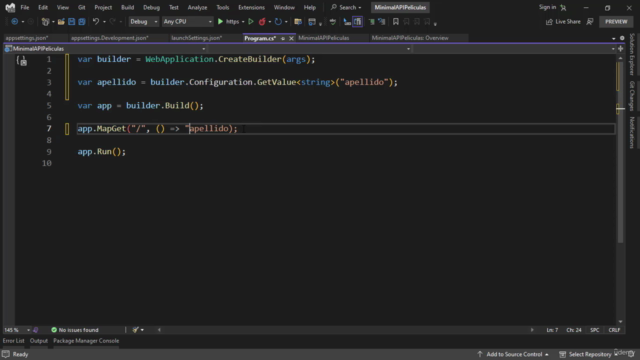The image size is (640, 360).
Task: Click the new item icon in toolbar
Action: pyautogui.click(x=45, y=22)
